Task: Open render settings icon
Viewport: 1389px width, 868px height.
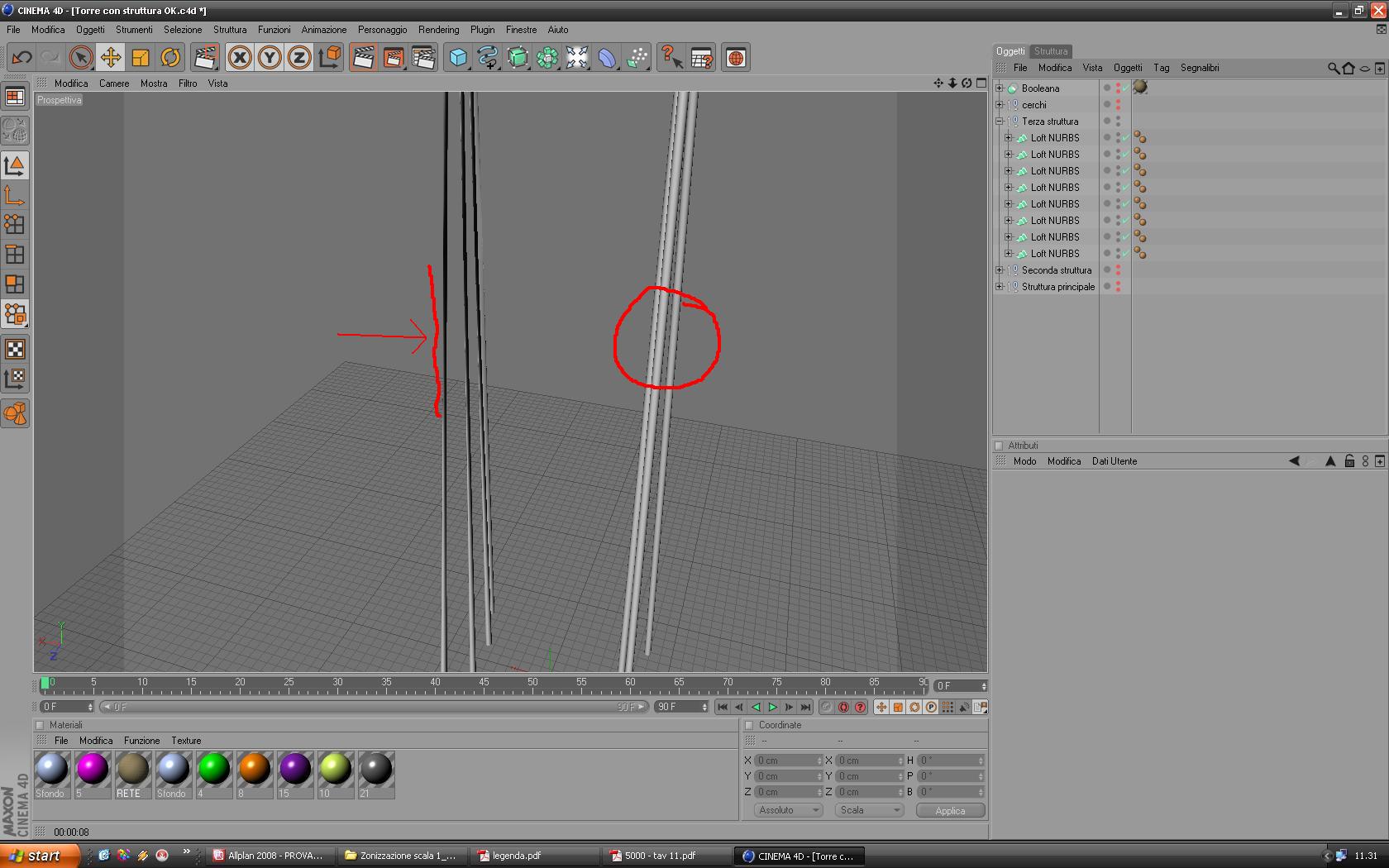Action: 423,57
